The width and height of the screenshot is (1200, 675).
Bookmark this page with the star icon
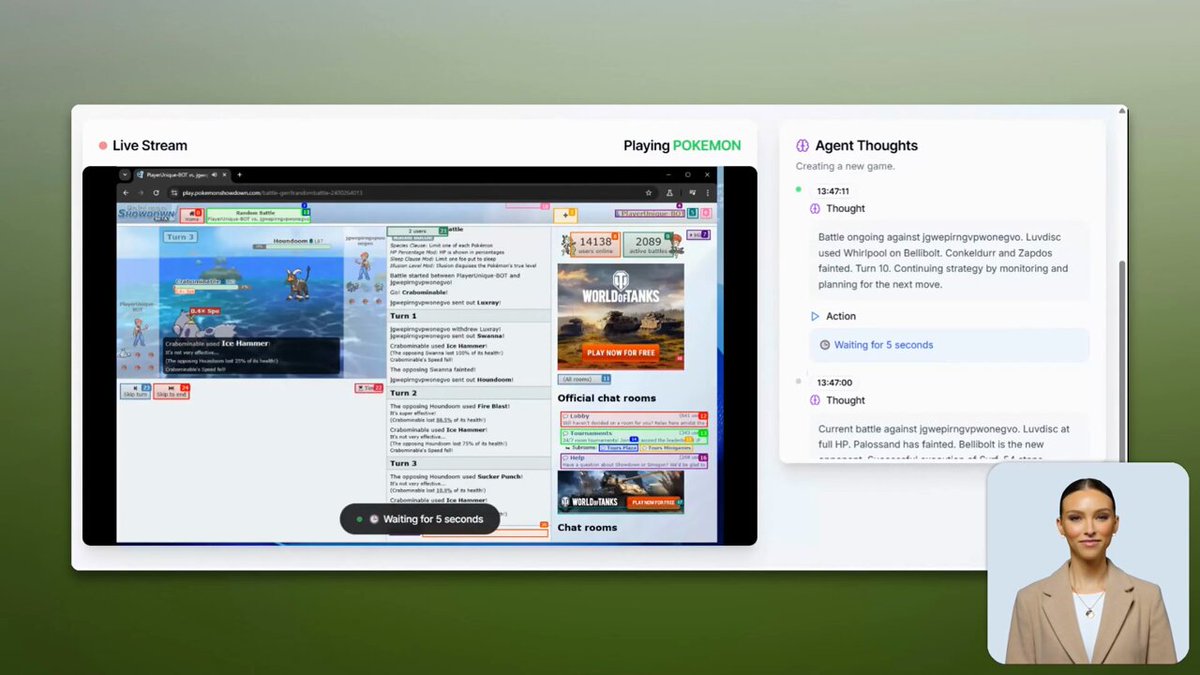pos(649,192)
